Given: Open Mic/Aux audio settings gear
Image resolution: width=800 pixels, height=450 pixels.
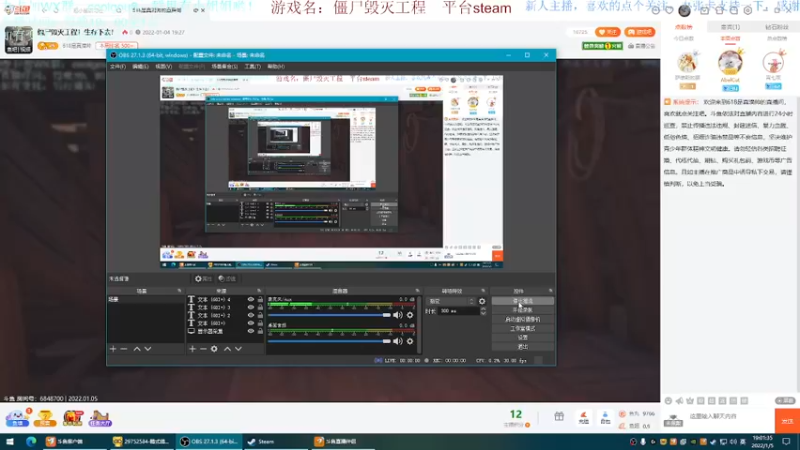Looking at the screenshot, I should (x=410, y=315).
